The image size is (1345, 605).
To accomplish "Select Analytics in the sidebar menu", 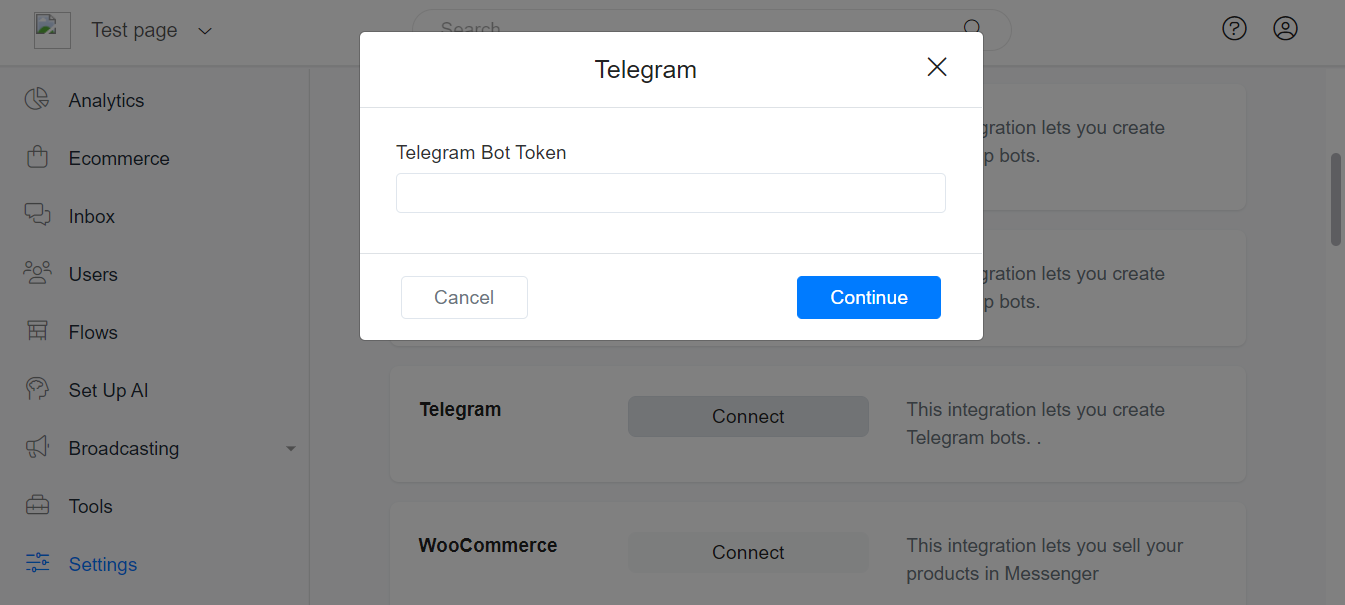I will pyautogui.click(x=106, y=100).
